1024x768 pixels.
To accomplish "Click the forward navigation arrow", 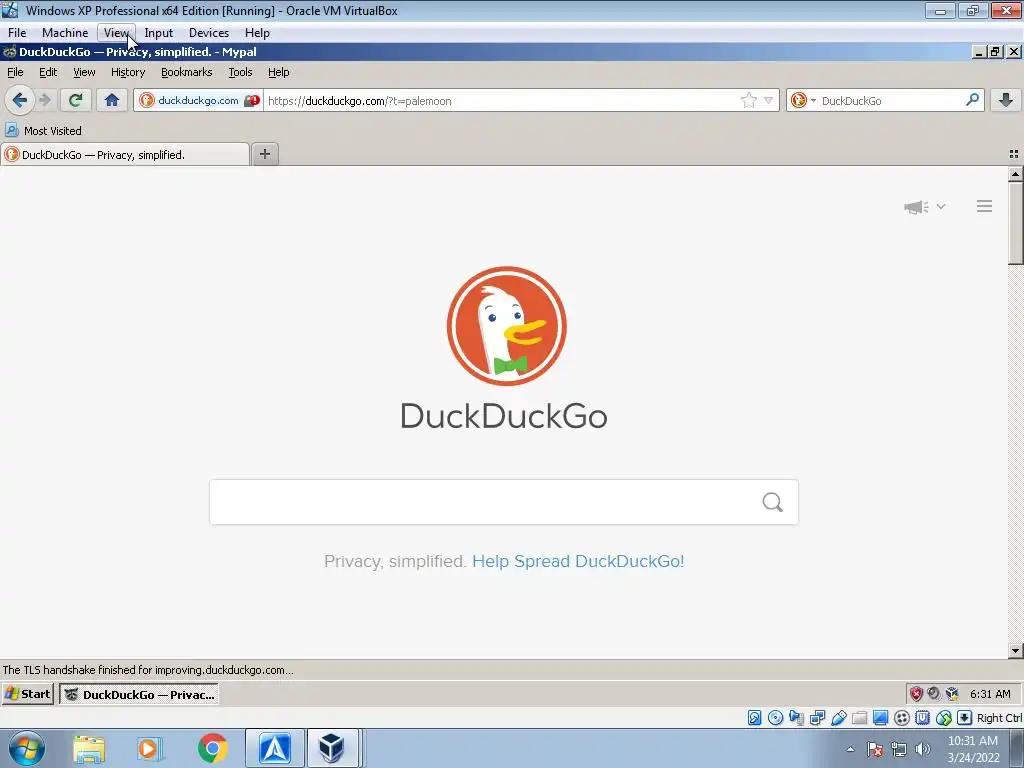I will 44,100.
